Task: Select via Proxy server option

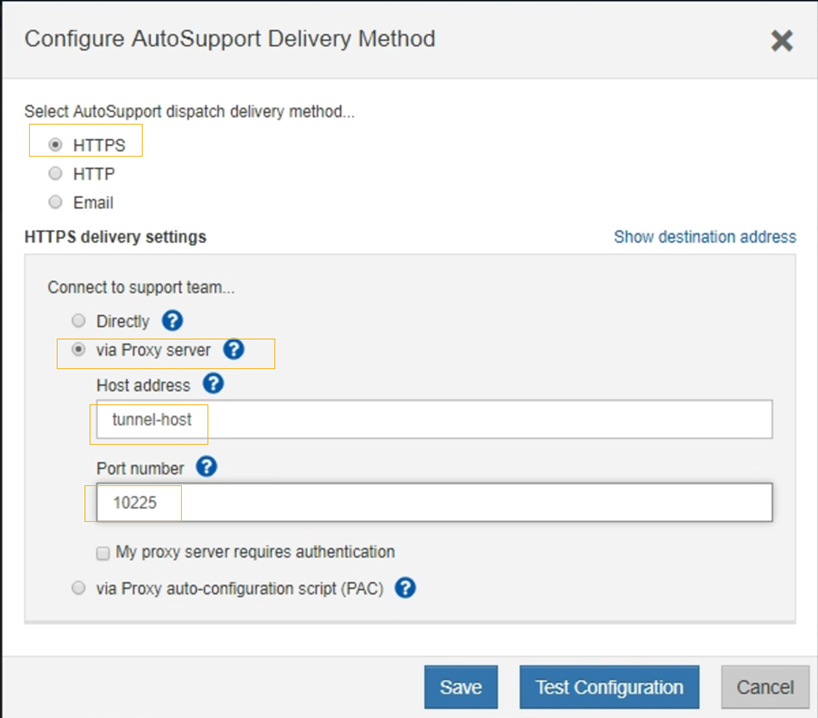Action: 79,350
